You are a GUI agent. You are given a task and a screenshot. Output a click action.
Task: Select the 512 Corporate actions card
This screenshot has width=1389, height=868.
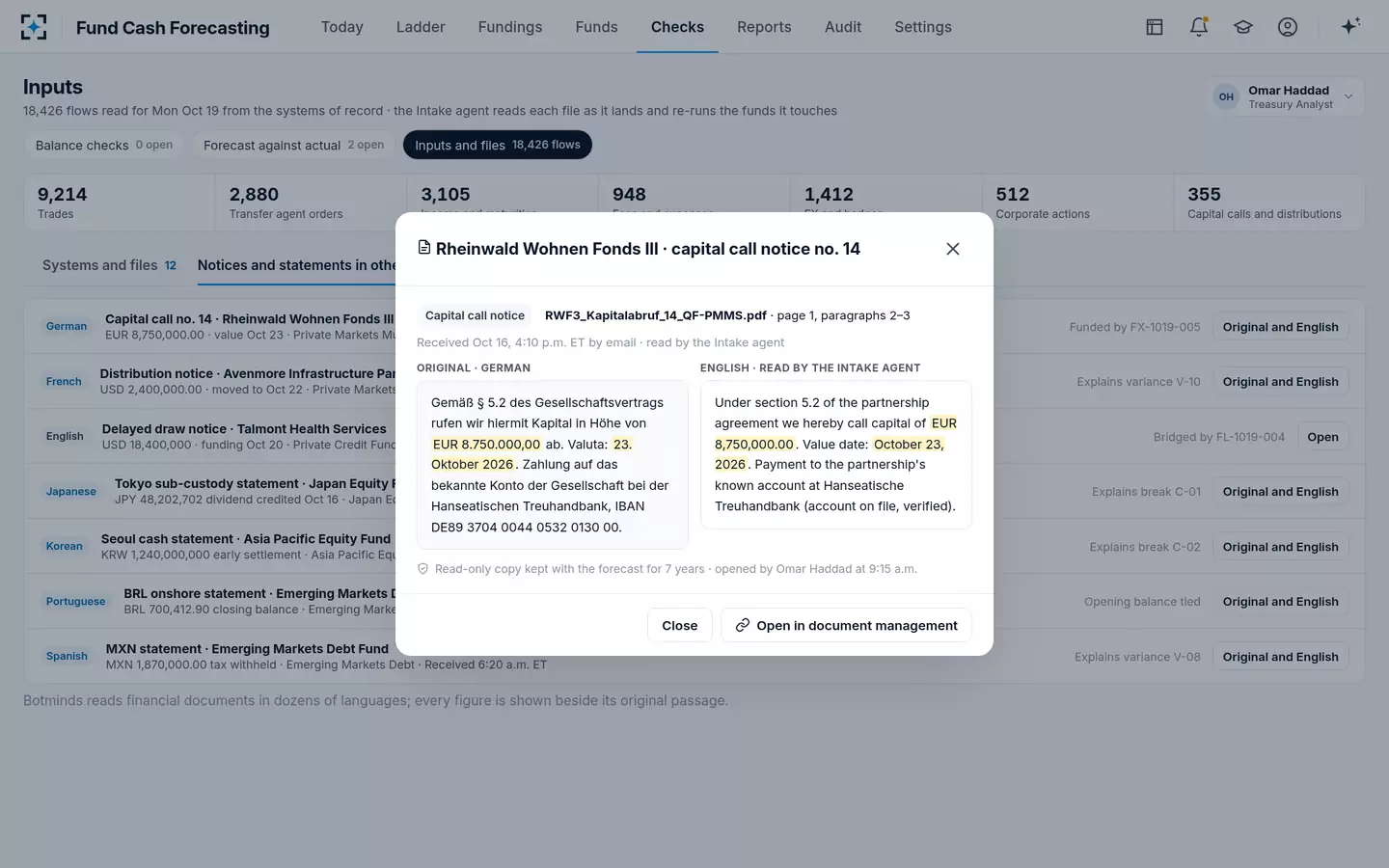tap(1077, 203)
